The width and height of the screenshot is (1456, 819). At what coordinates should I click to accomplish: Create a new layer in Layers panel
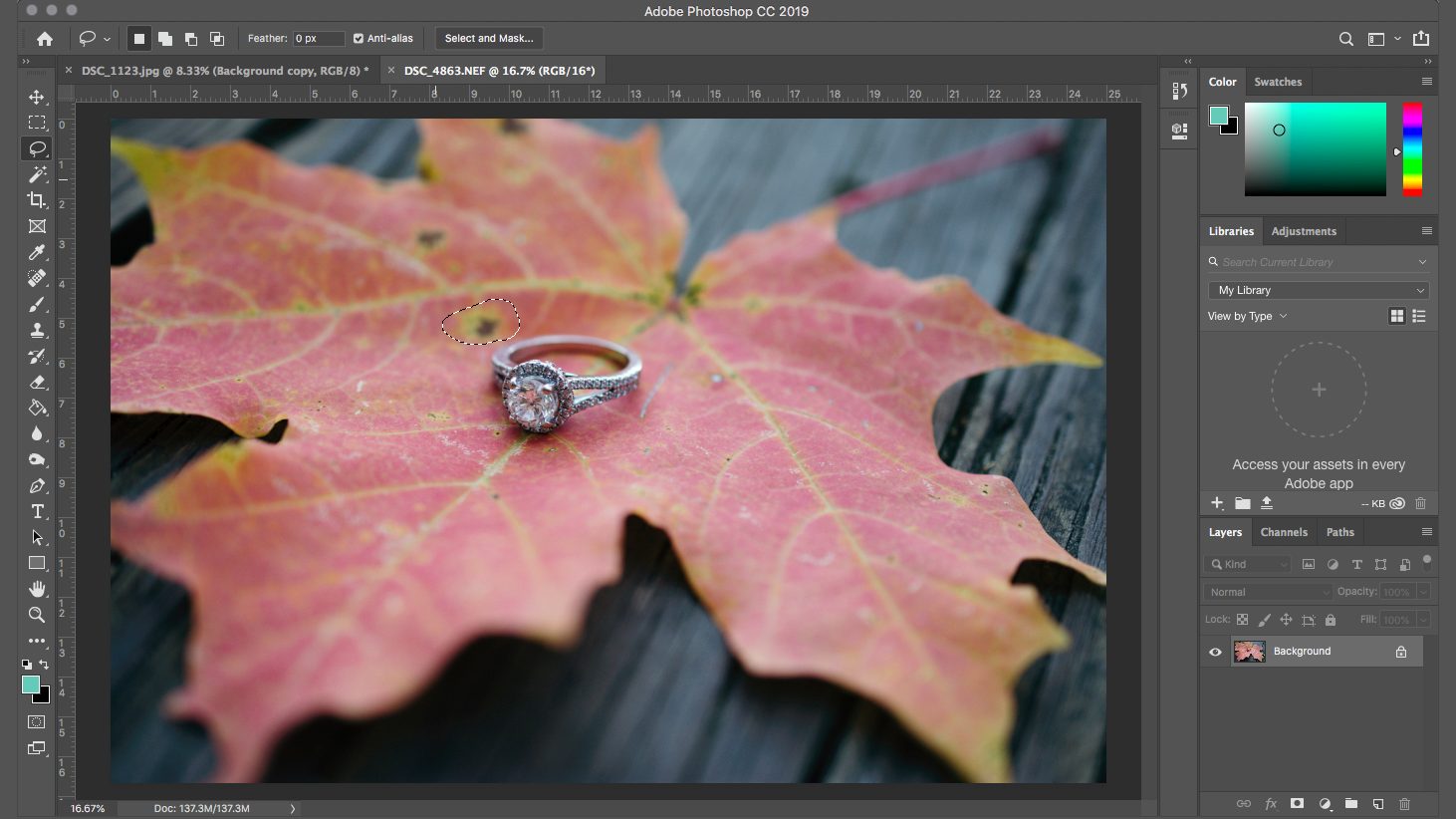pos(1378,803)
